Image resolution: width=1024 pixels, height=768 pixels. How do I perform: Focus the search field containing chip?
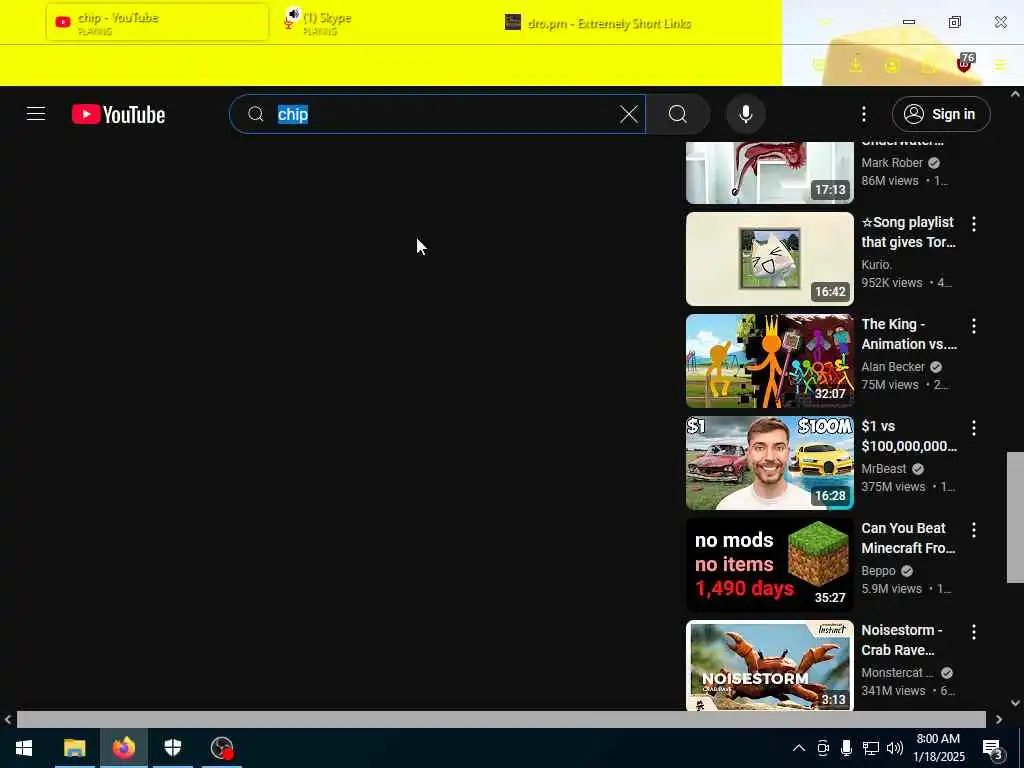(x=438, y=114)
